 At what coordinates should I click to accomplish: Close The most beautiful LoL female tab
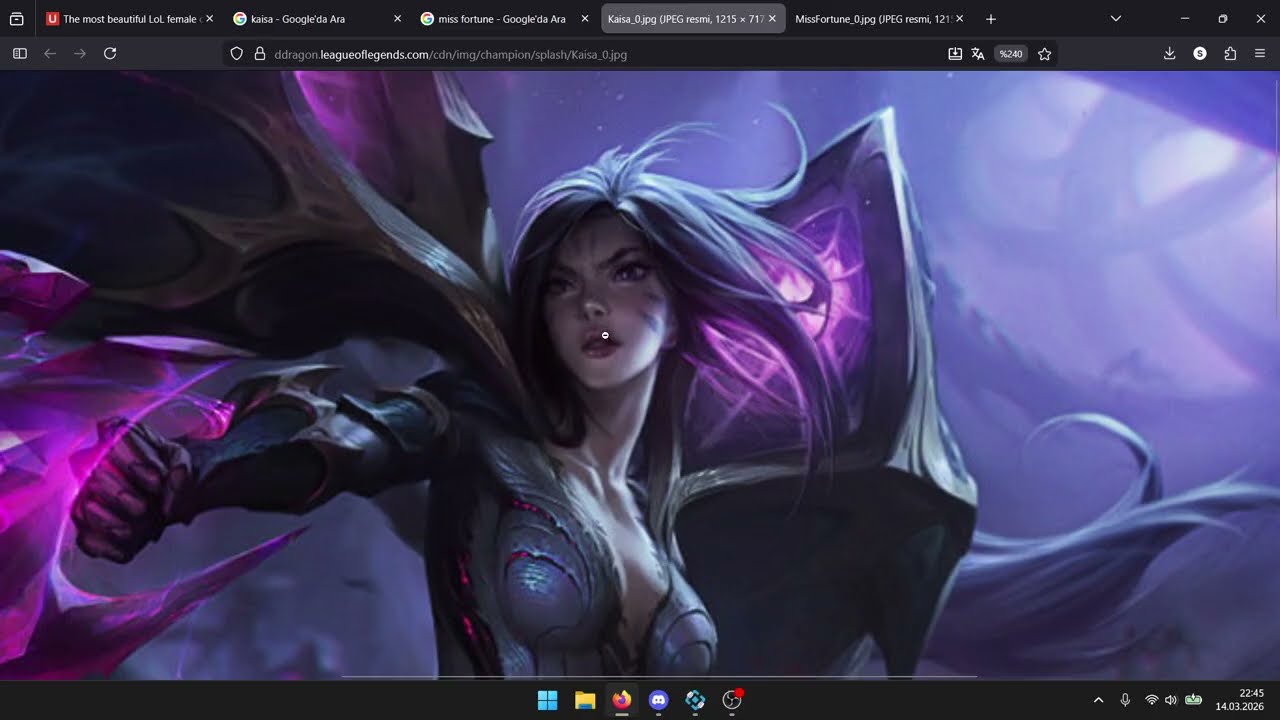coord(209,19)
